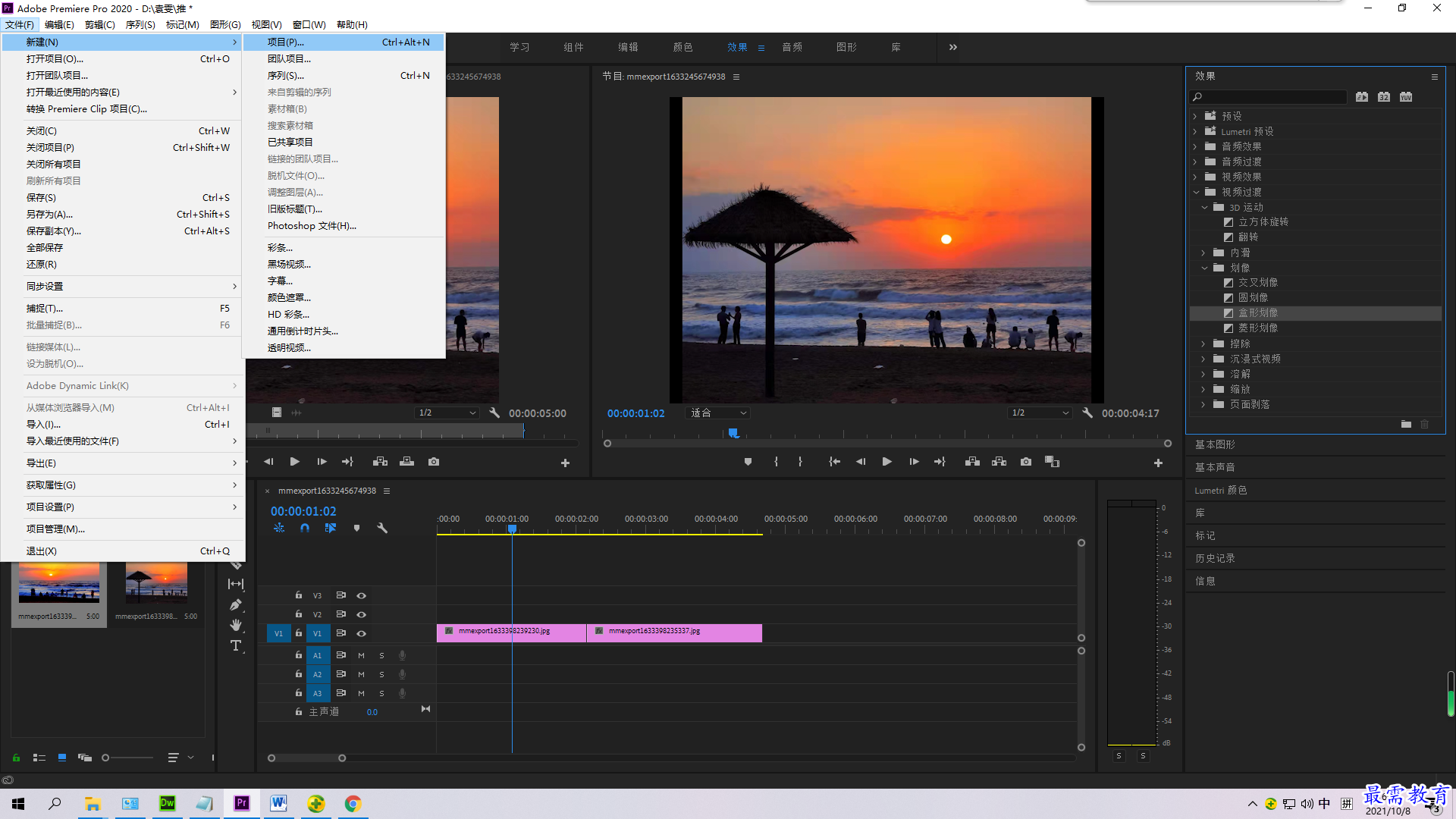
Task: Select the Pen tool
Action: [236, 605]
